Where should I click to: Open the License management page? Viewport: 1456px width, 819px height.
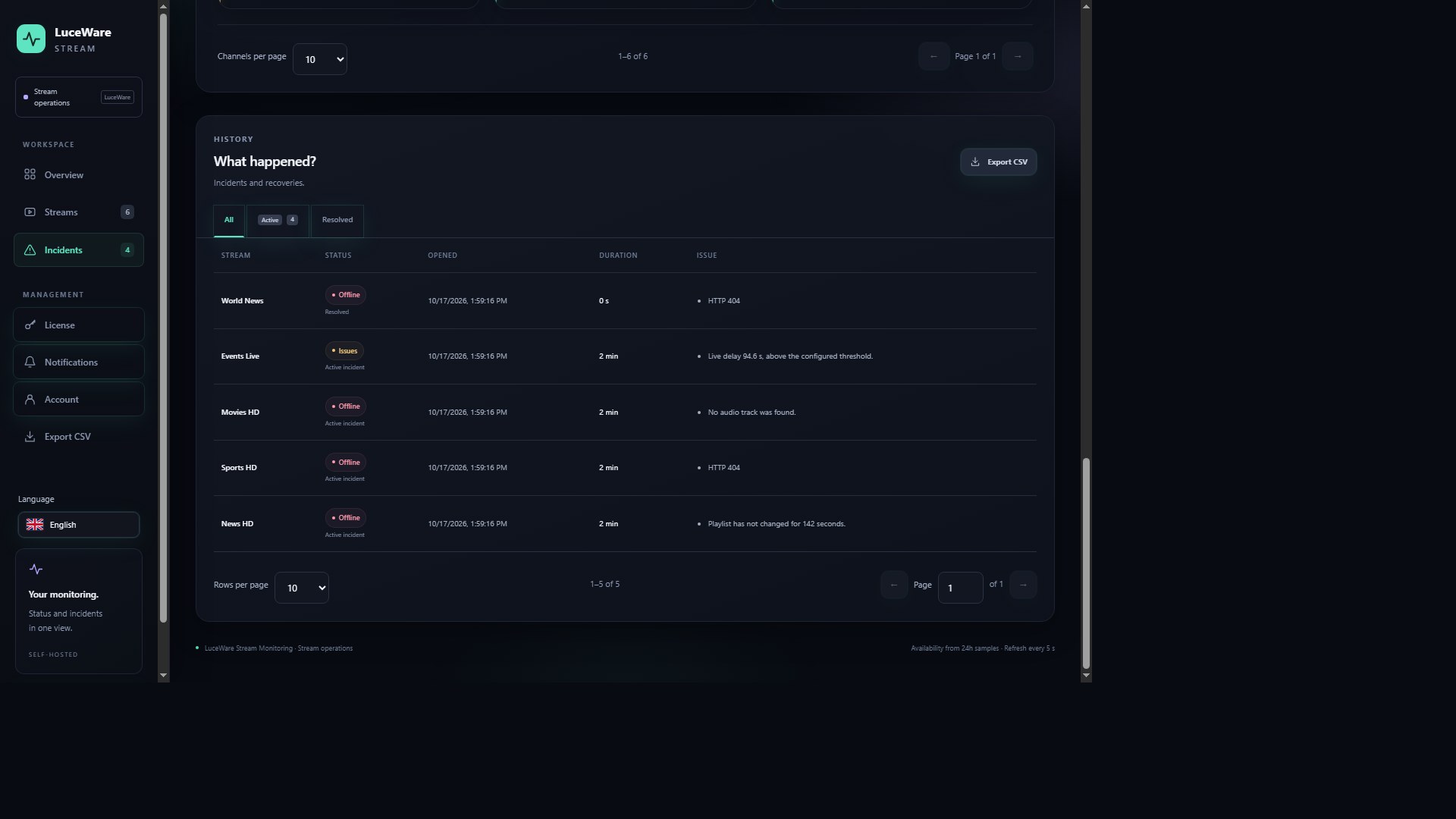[79, 325]
